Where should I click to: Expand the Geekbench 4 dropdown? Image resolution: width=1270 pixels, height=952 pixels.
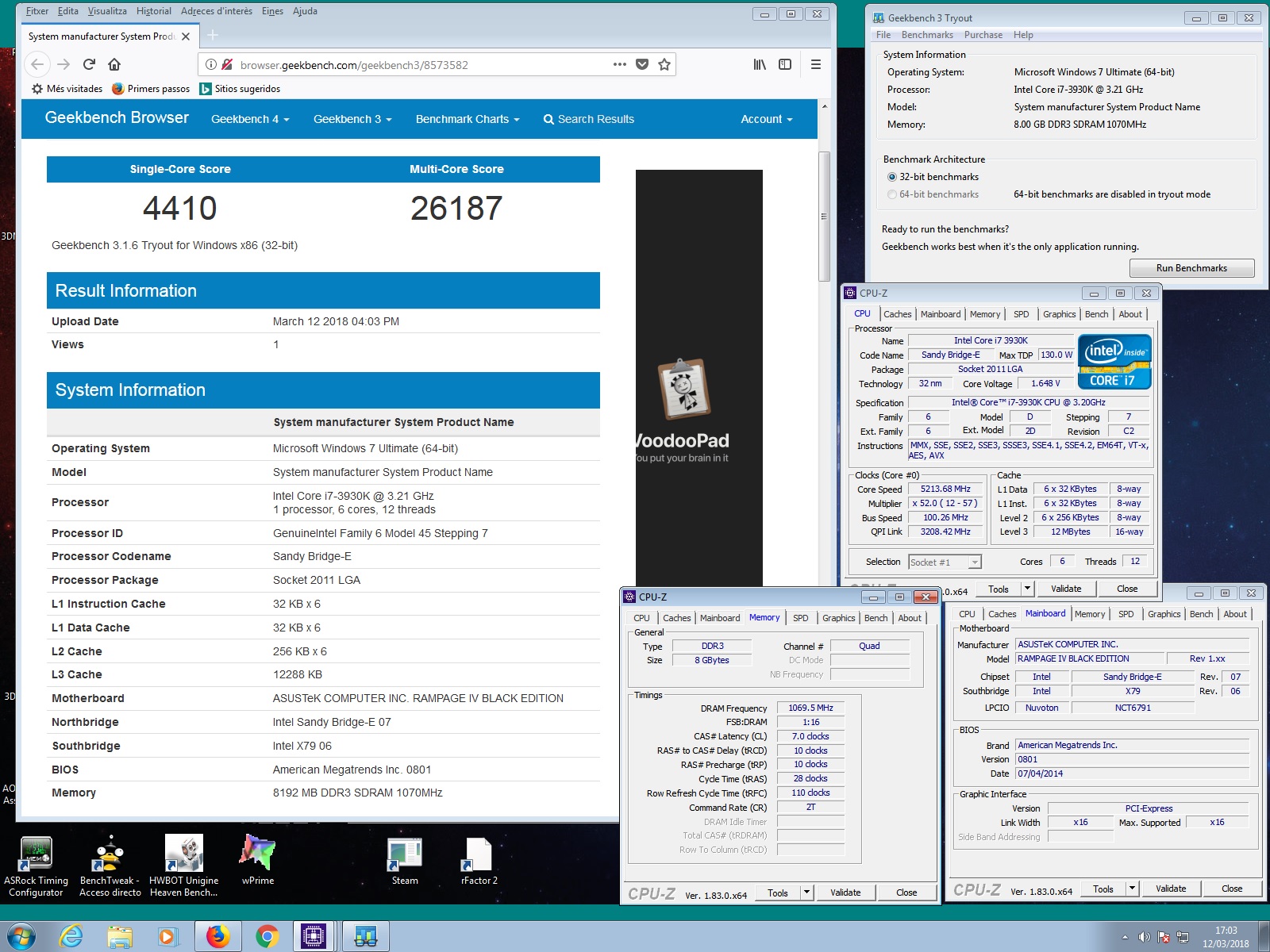click(250, 119)
